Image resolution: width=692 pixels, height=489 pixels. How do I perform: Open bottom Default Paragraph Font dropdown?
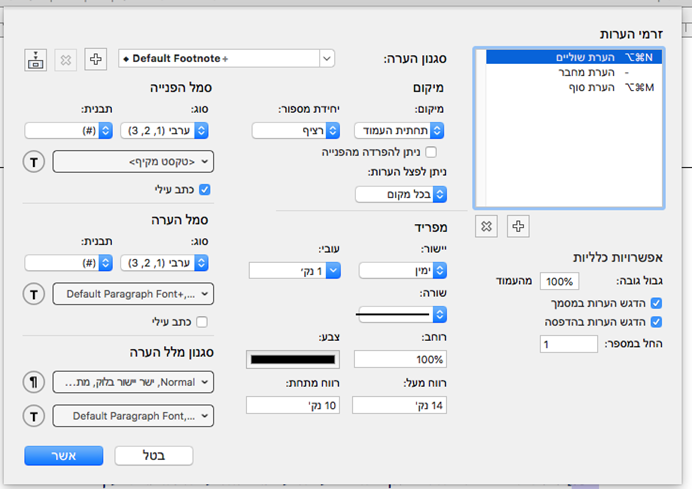click(133, 416)
